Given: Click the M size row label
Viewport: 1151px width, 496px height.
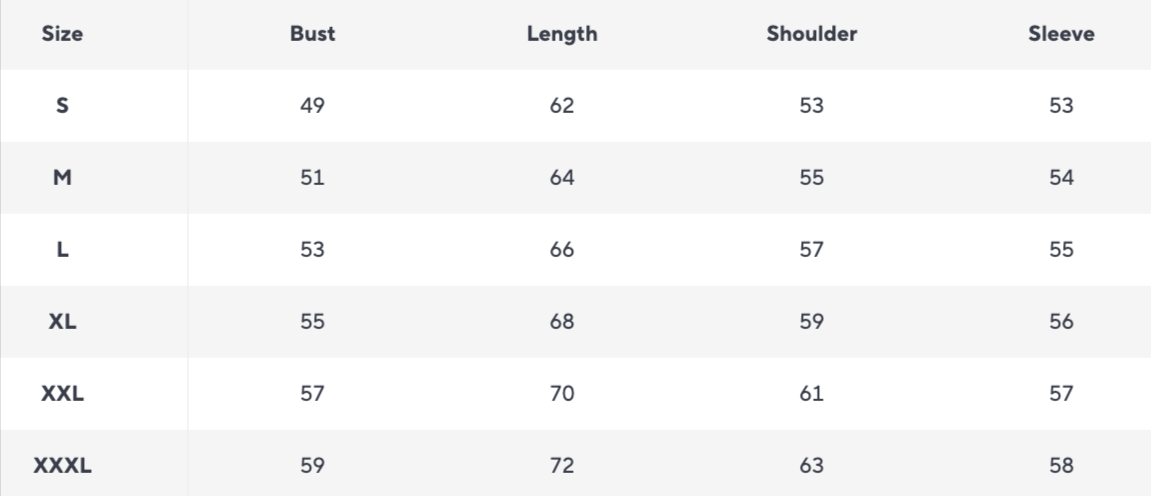Looking at the screenshot, I should point(62,178).
